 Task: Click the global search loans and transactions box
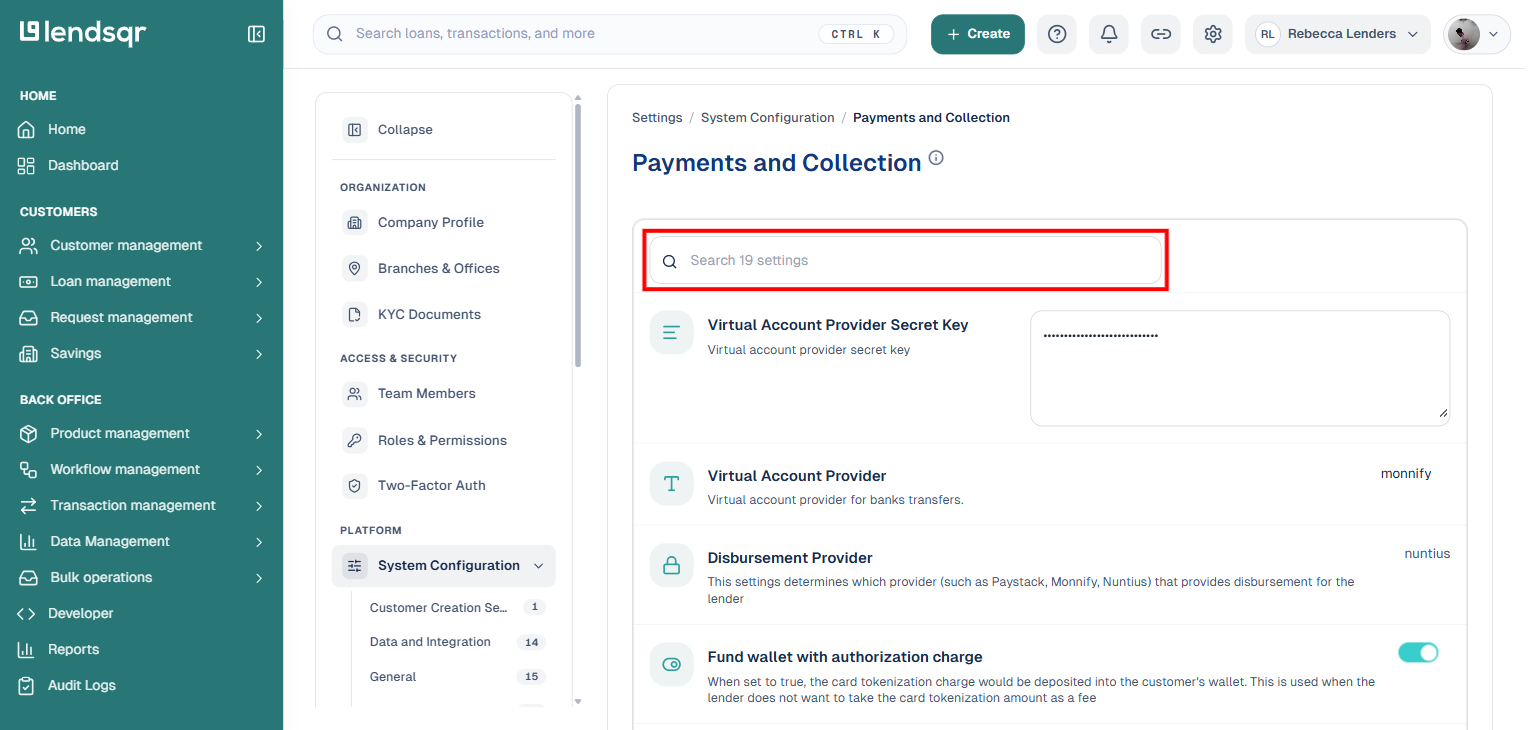[610, 34]
